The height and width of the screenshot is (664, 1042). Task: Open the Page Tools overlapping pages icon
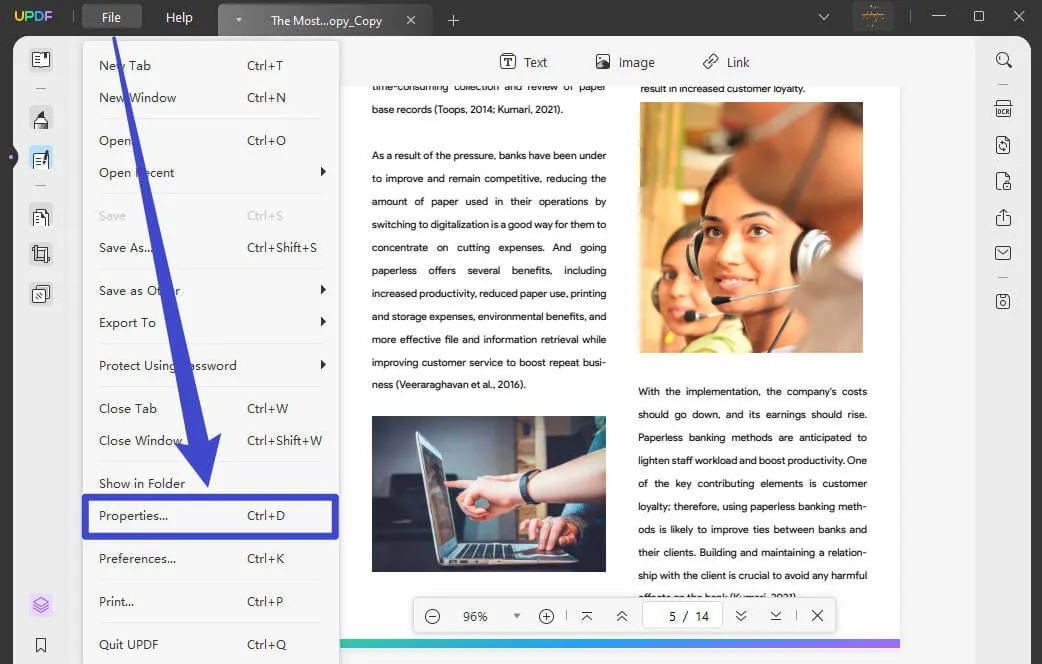[41, 294]
